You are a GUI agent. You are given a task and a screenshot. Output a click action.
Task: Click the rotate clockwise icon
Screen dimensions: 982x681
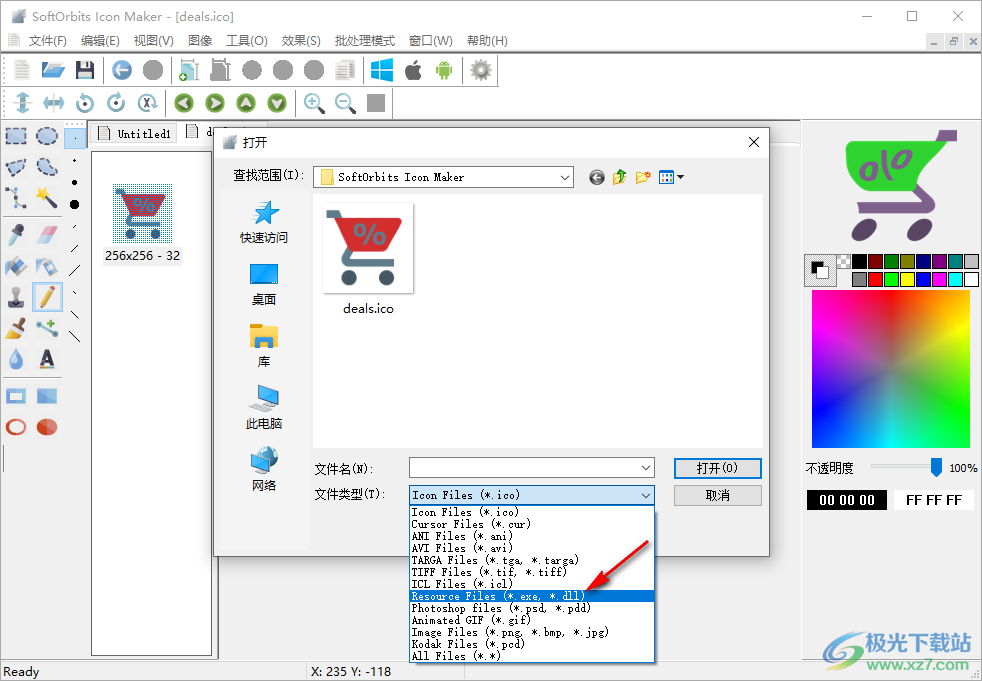point(116,102)
